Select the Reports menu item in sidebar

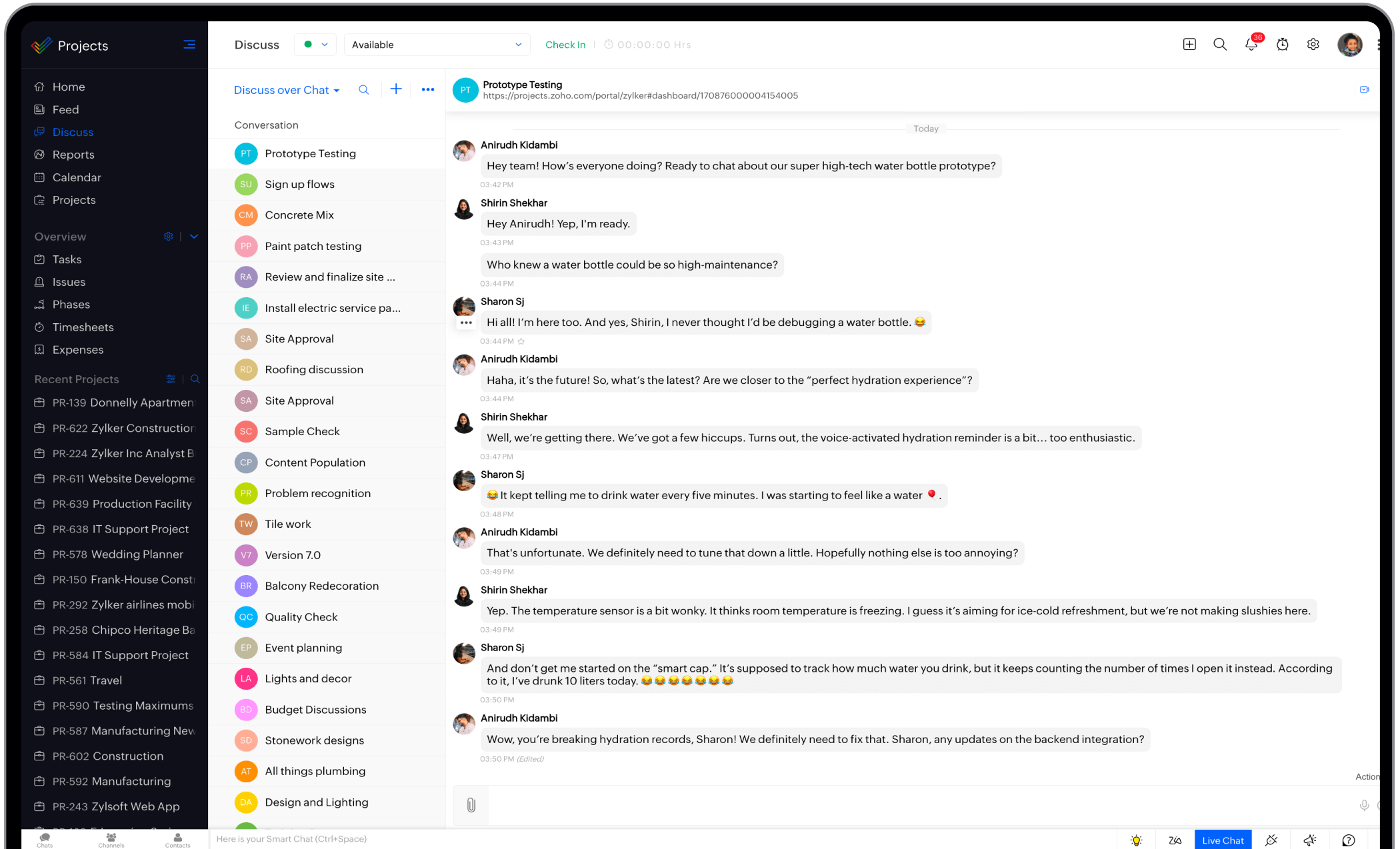click(73, 155)
